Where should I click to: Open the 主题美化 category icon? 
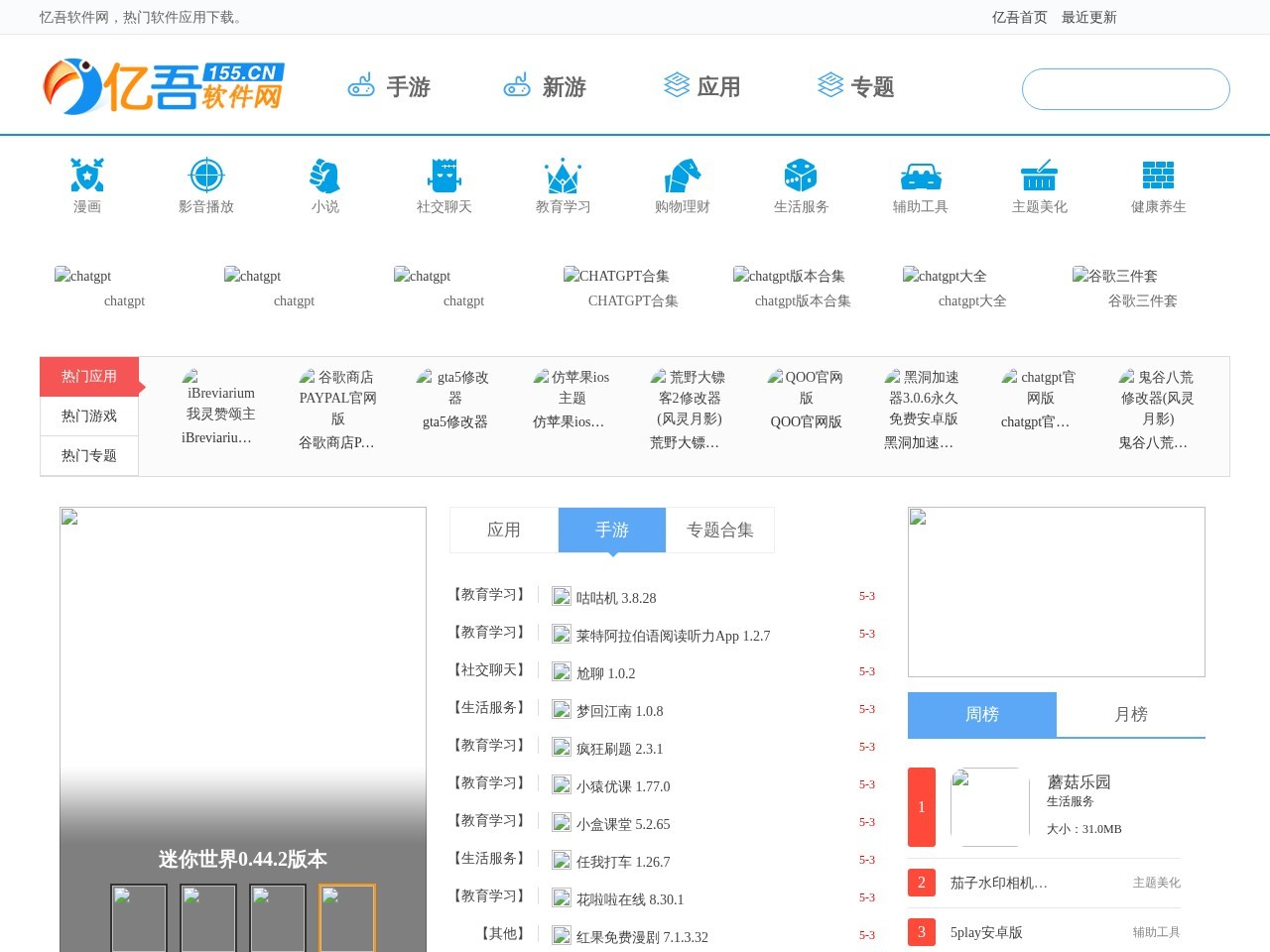(x=1040, y=176)
